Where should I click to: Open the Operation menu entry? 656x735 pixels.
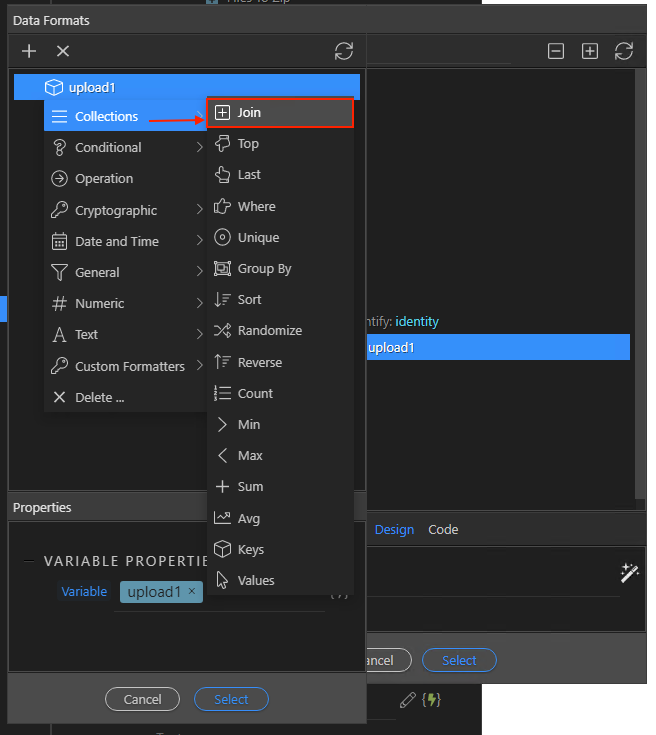[125, 179]
